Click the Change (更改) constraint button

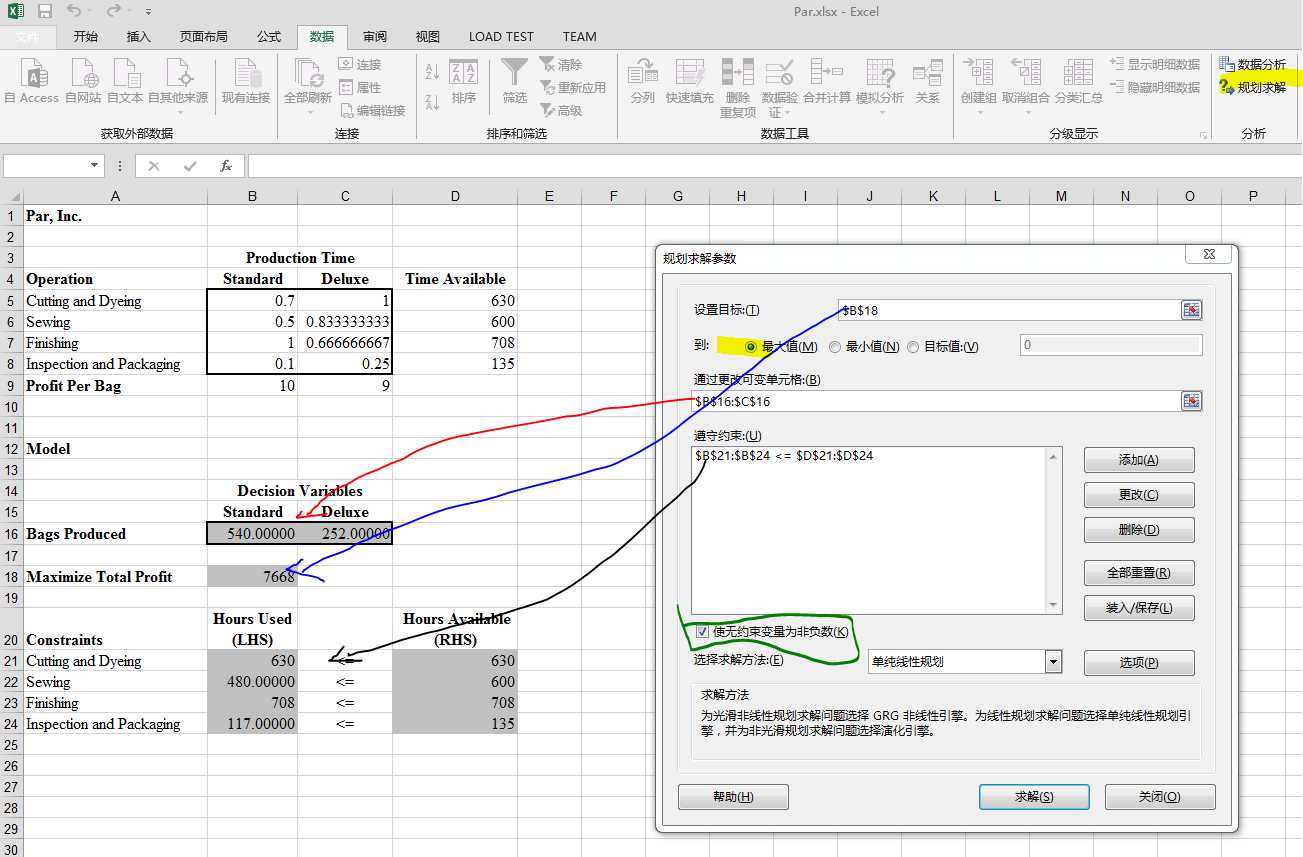tap(1139, 495)
